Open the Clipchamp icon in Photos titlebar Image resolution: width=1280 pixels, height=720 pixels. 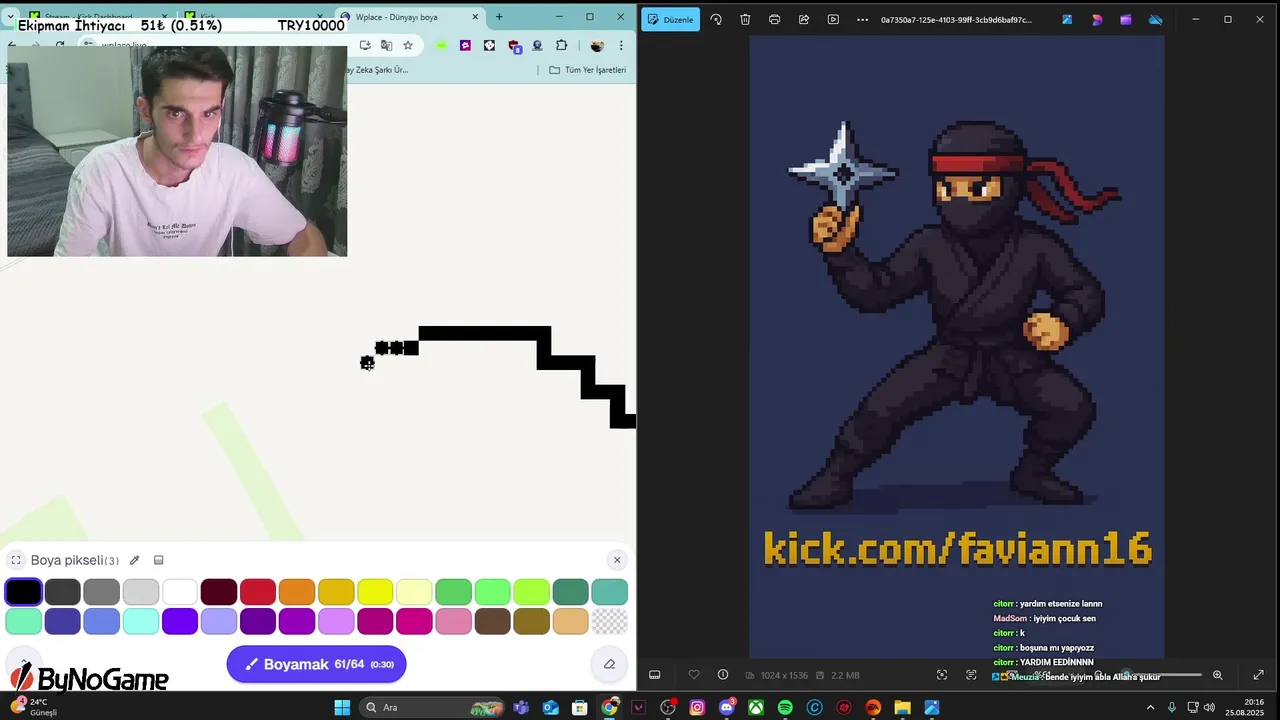point(1126,19)
